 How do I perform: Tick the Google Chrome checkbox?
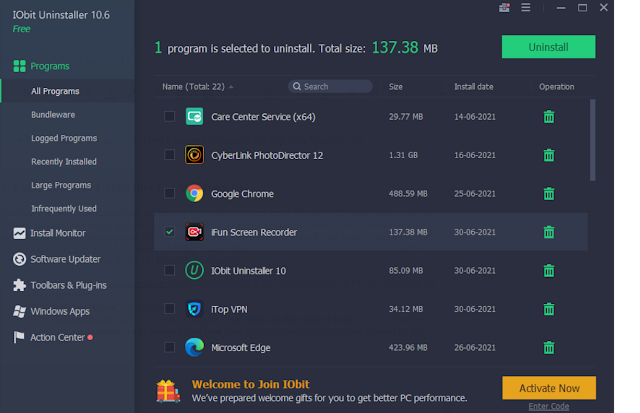(169, 193)
